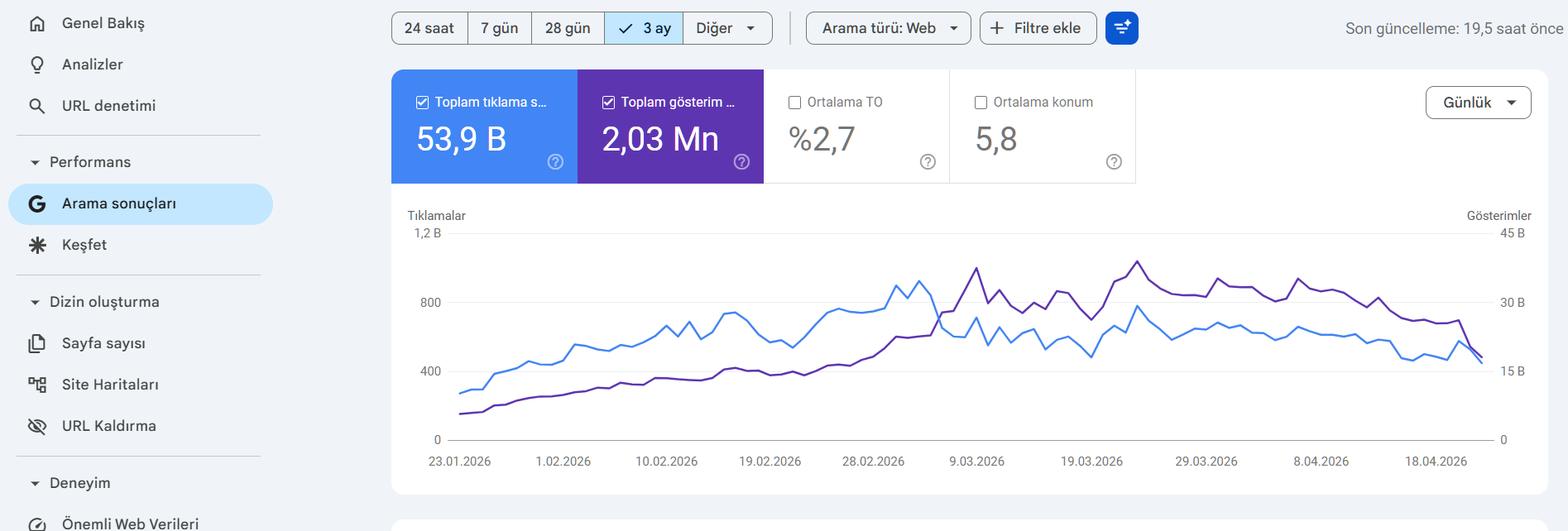Click Site Haritaları sitemap icon

(37, 385)
